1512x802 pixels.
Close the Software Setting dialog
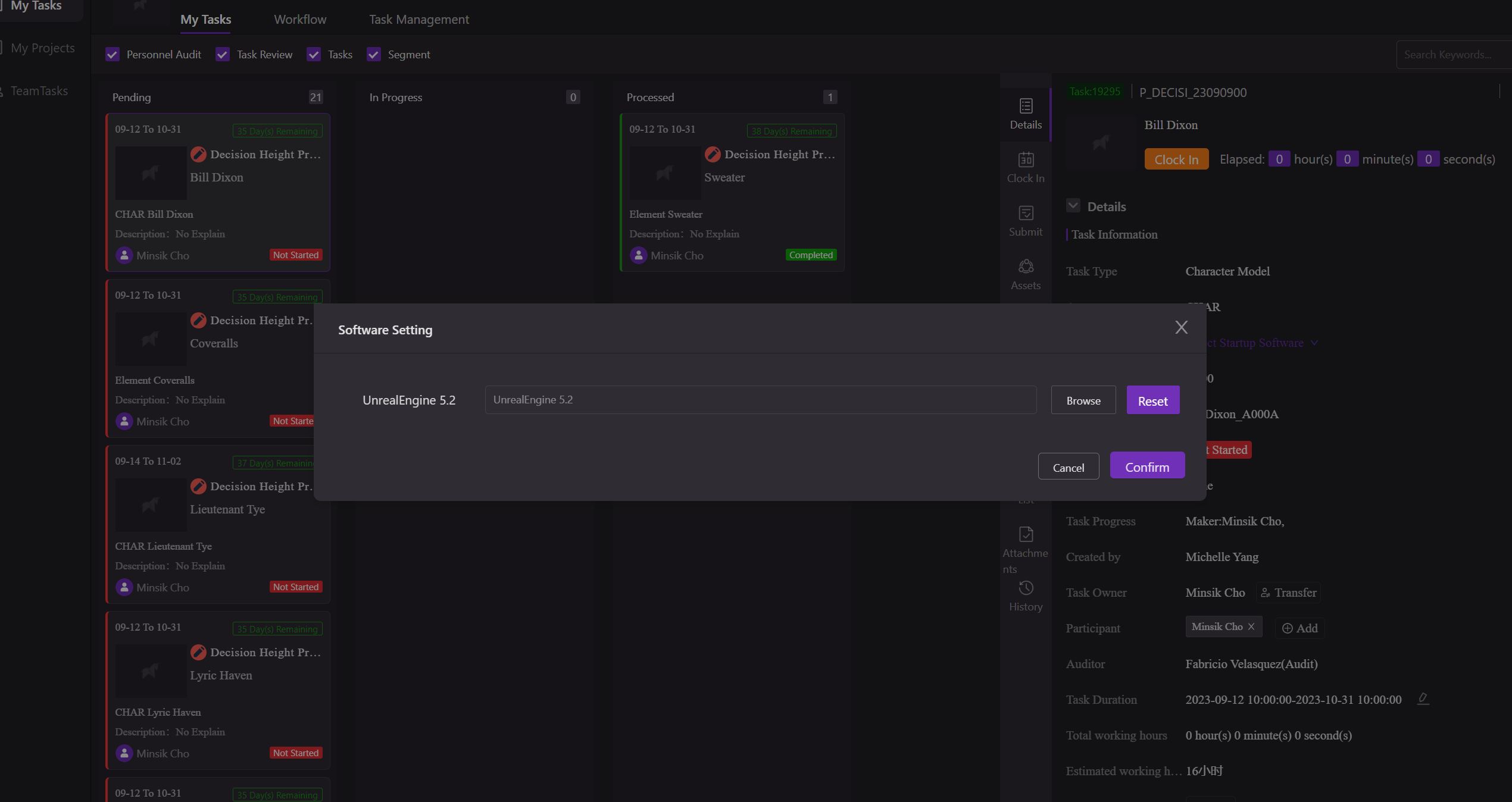click(x=1182, y=327)
